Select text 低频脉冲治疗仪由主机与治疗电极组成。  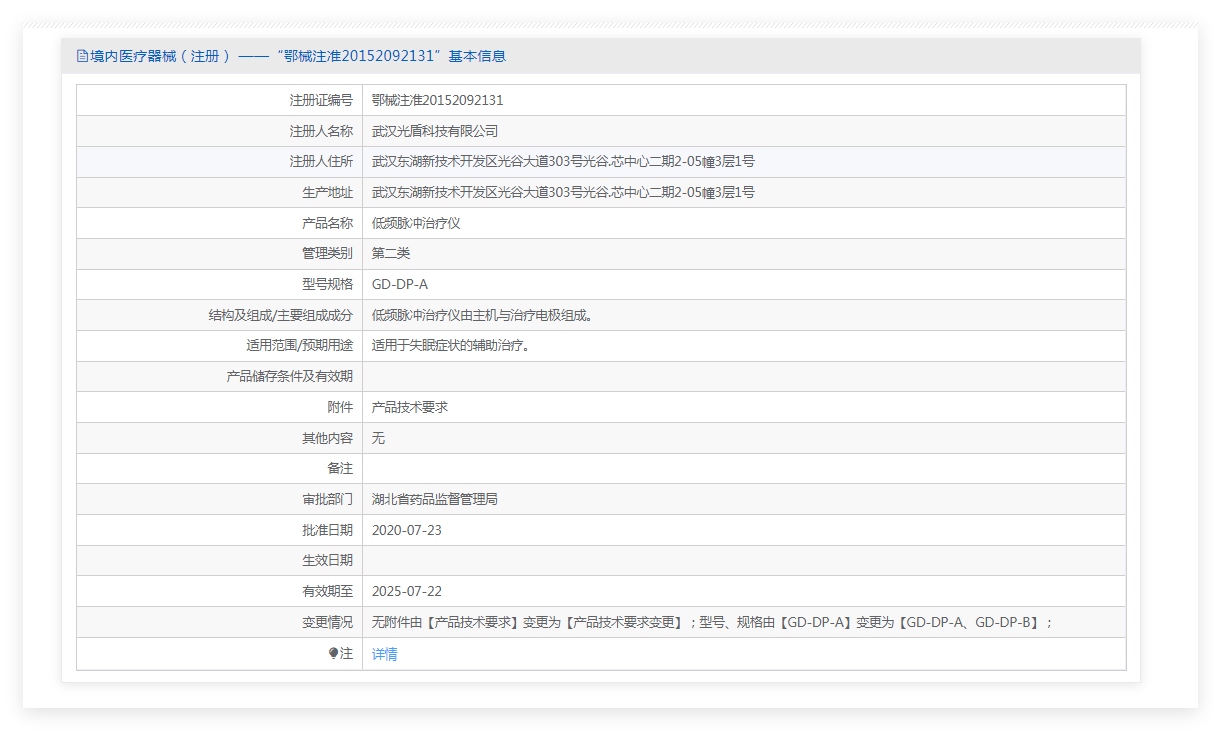pos(485,315)
